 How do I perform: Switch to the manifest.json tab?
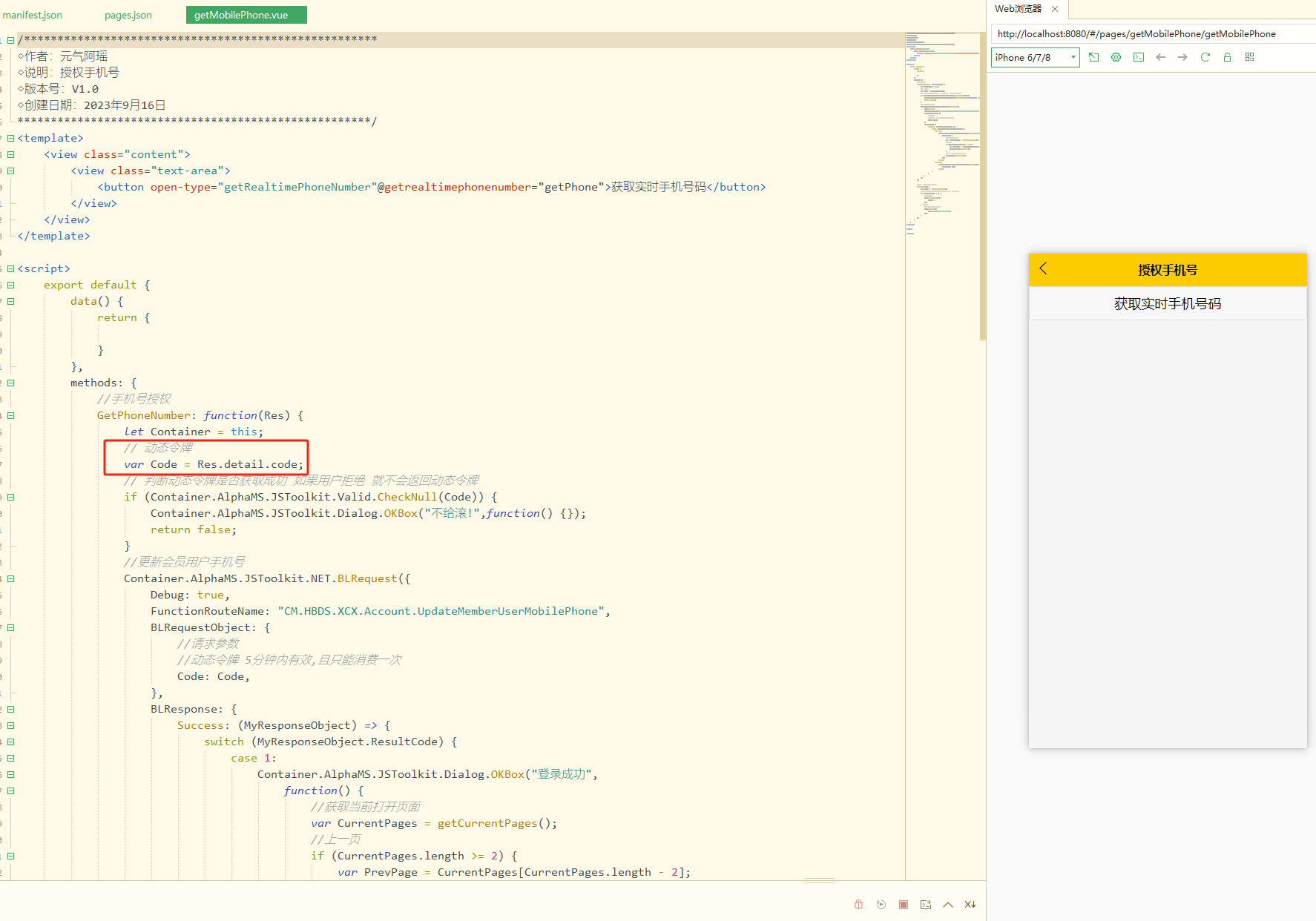(33, 15)
